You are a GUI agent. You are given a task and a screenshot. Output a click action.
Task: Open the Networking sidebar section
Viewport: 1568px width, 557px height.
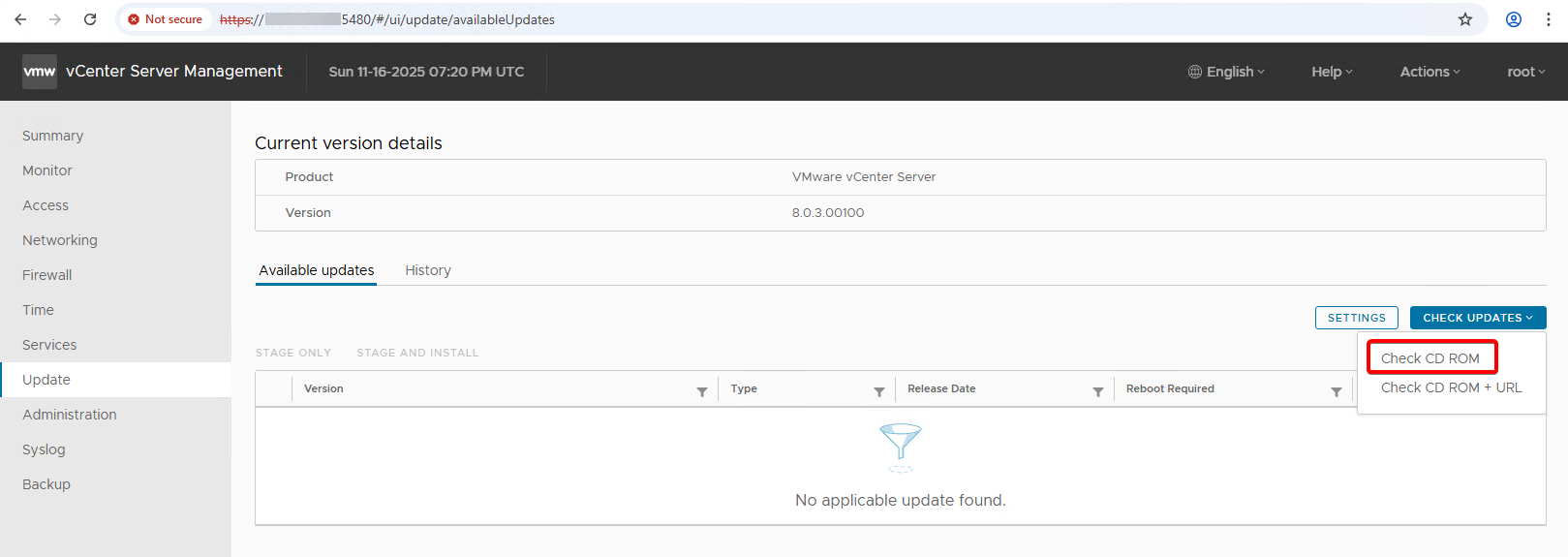click(x=60, y=240)
